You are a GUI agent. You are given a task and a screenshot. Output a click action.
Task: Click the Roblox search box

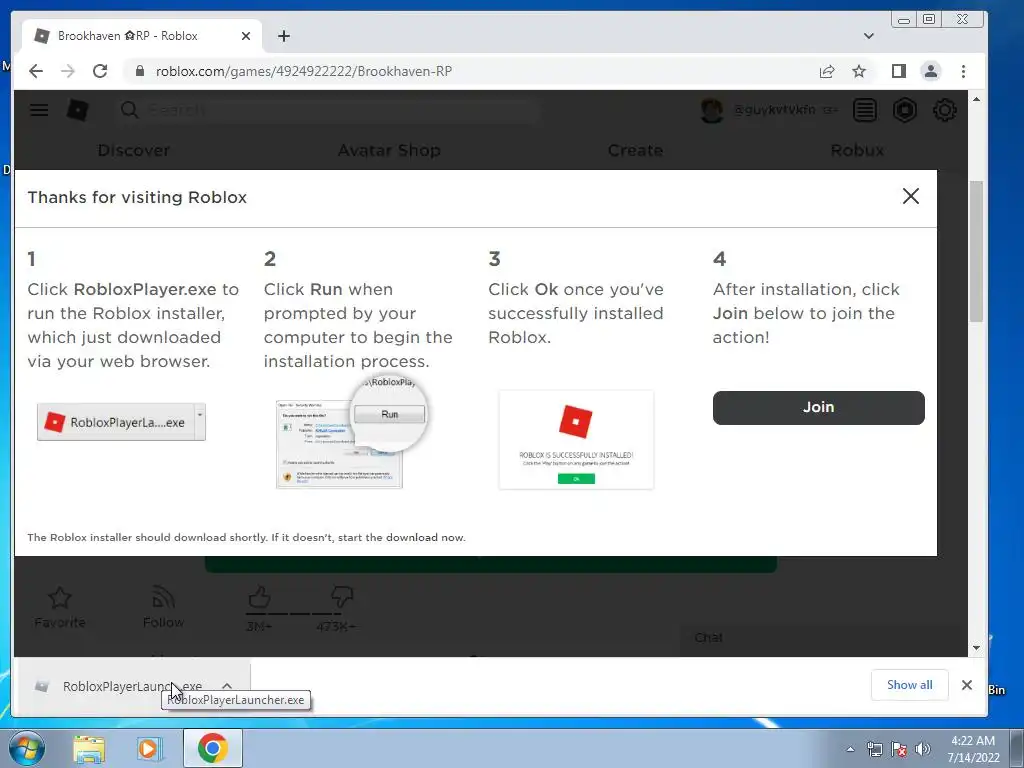(327, 110)
